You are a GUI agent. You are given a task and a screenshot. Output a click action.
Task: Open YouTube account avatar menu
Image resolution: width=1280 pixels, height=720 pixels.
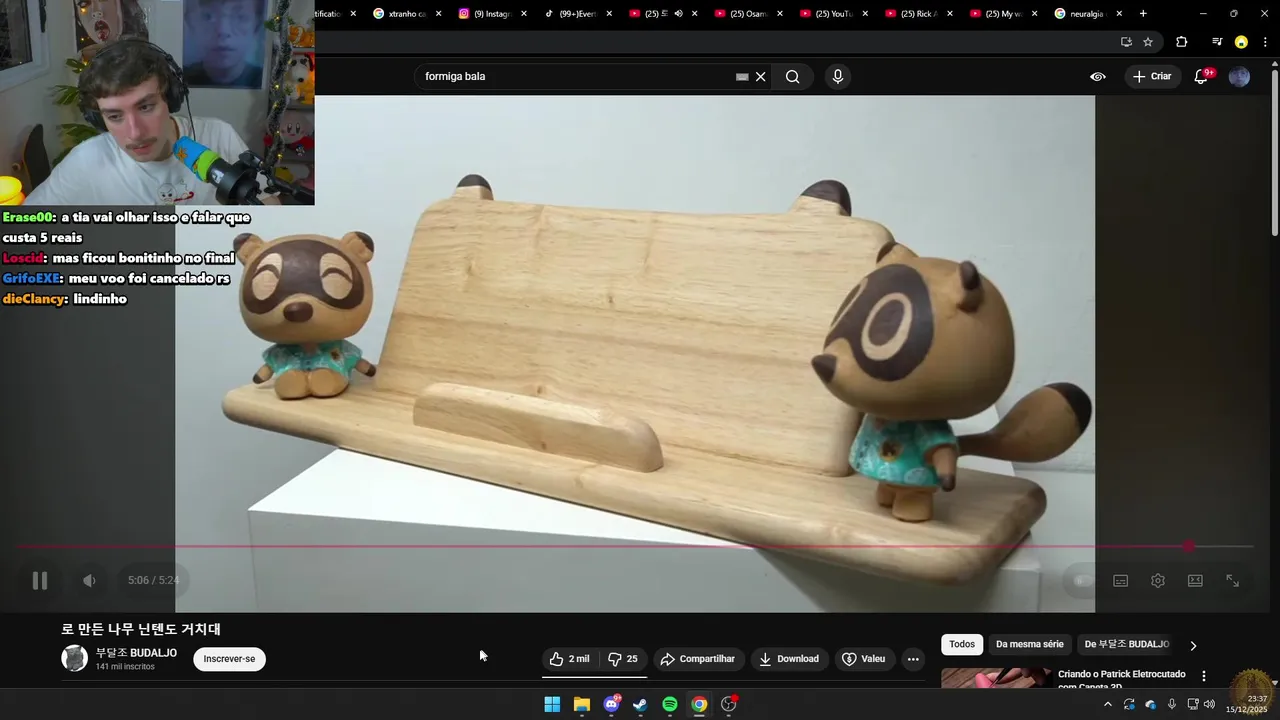1239,77
